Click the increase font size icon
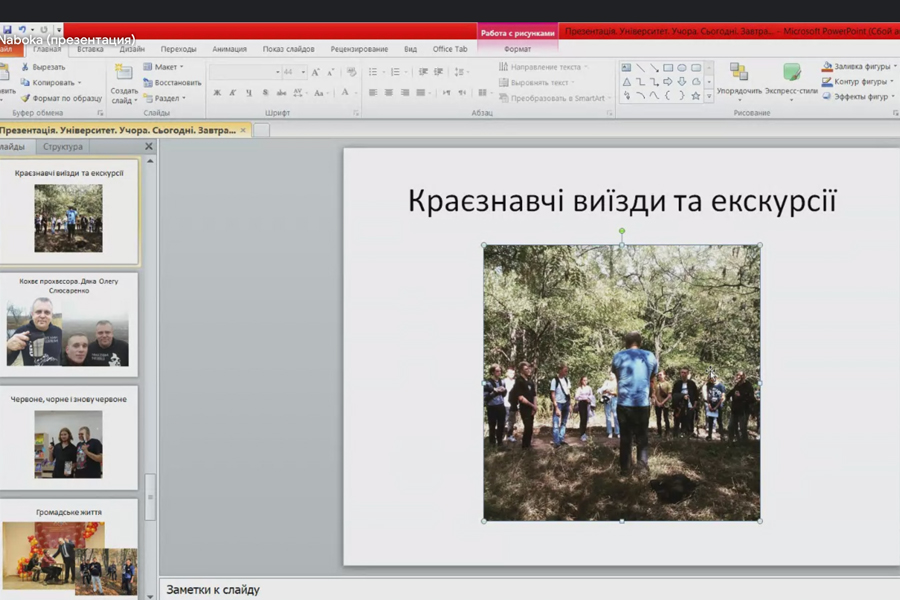The image size is (900, 600). pyautogui.click(x=316, y=72)
